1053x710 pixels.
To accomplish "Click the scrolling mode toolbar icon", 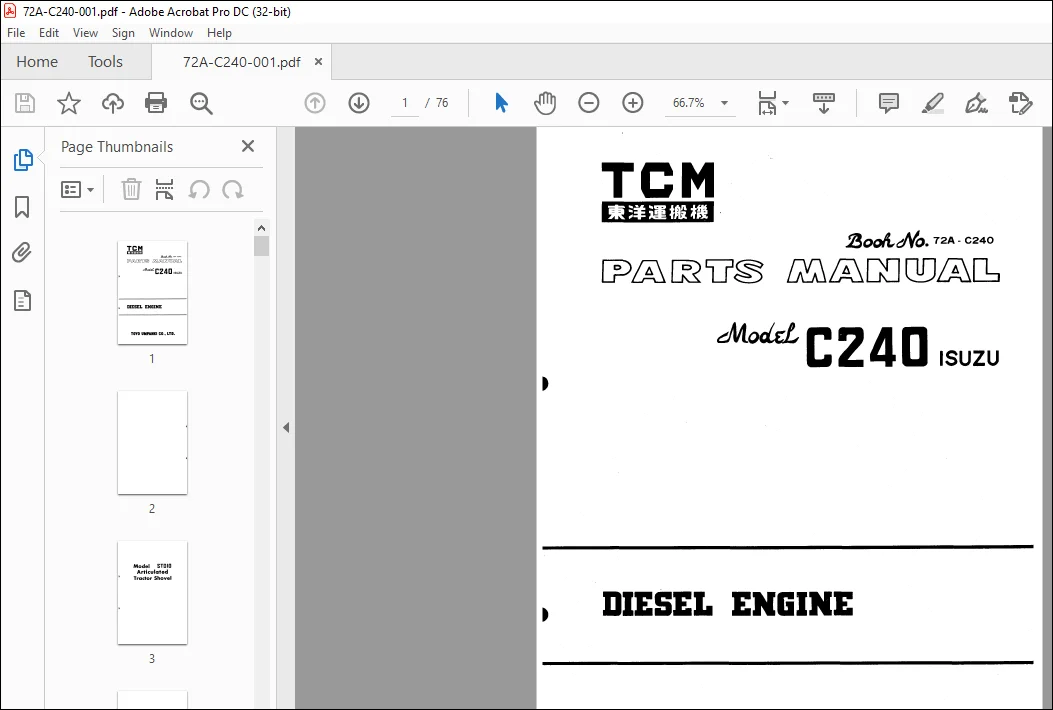I will tap(824, 103).
